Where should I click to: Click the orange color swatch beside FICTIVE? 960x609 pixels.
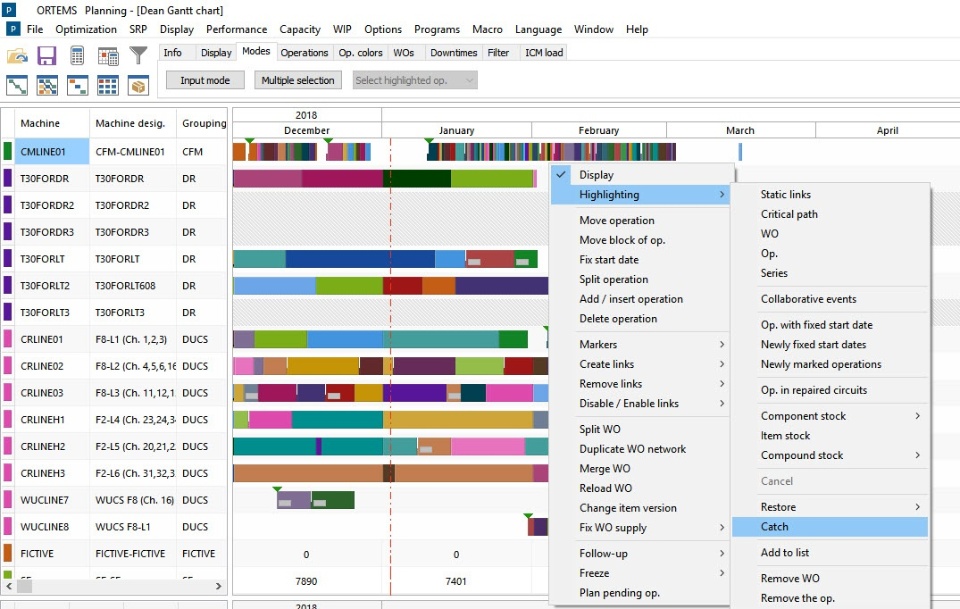(7, 553)
